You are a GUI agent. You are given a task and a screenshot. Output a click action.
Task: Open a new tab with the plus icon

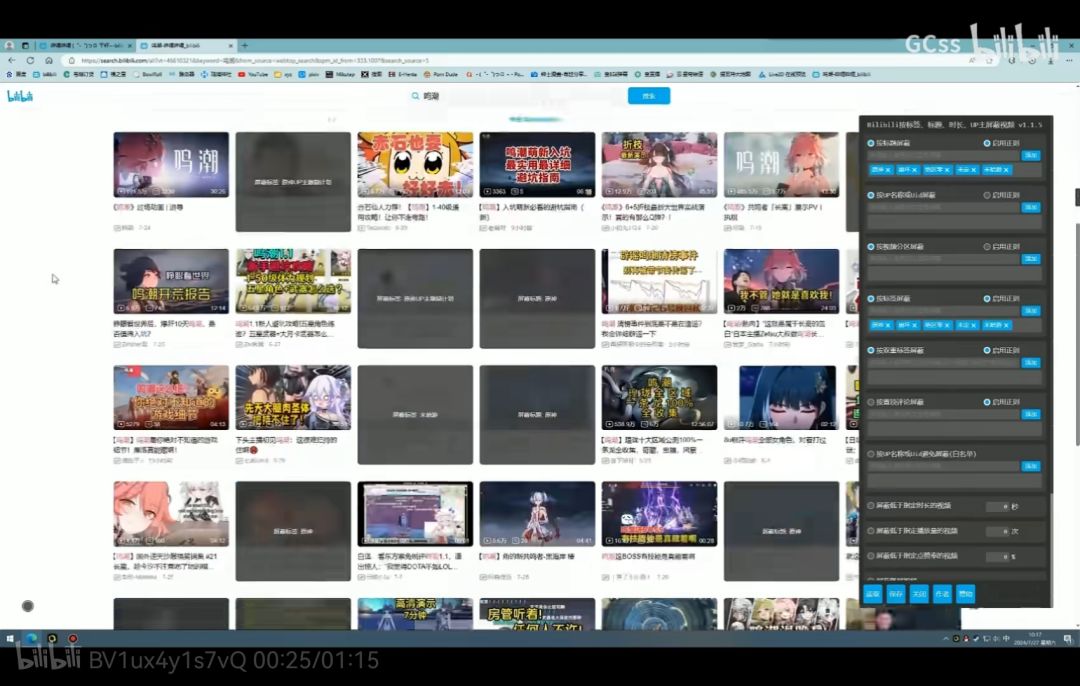[245, 45]
